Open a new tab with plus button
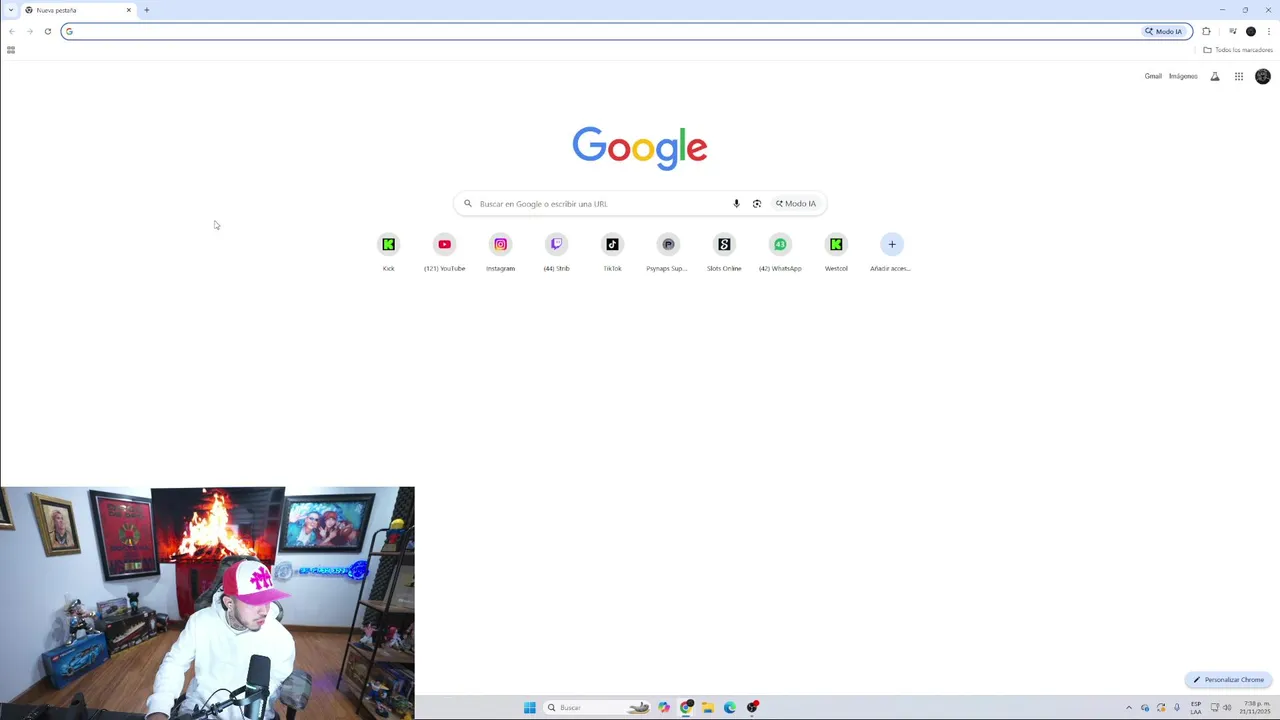This screenshot has width=1280, height=720. (x=146, y=10)
